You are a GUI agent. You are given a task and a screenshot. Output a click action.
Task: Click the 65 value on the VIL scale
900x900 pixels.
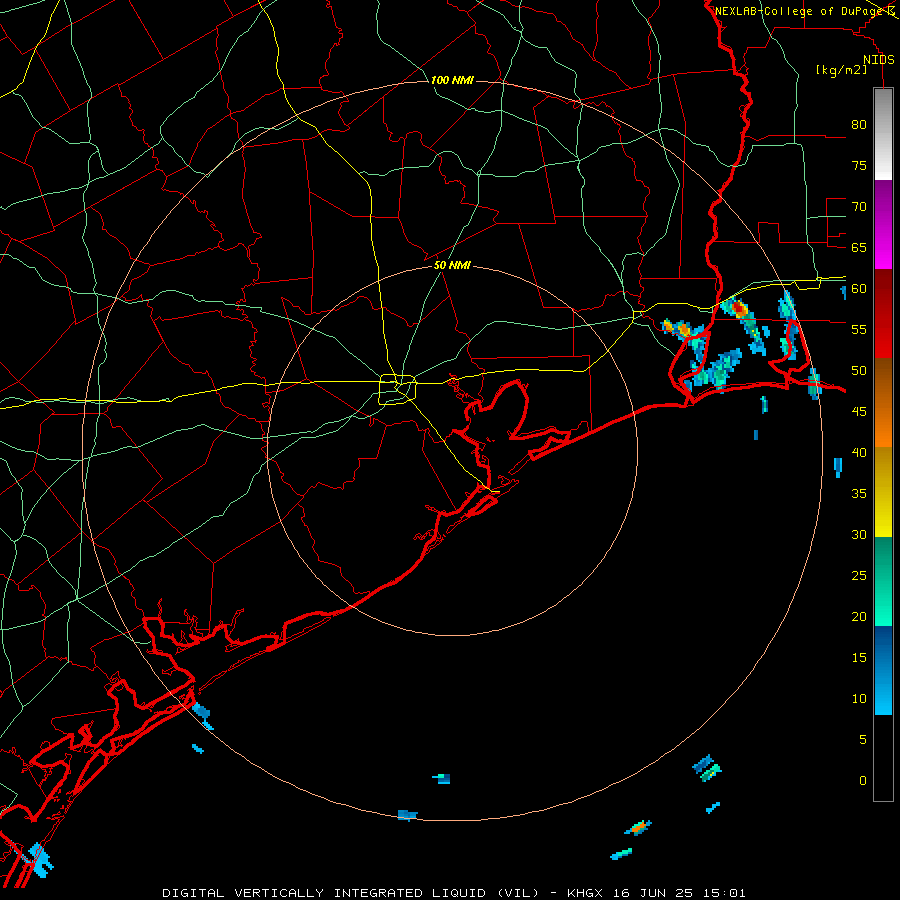coord(859,248)
